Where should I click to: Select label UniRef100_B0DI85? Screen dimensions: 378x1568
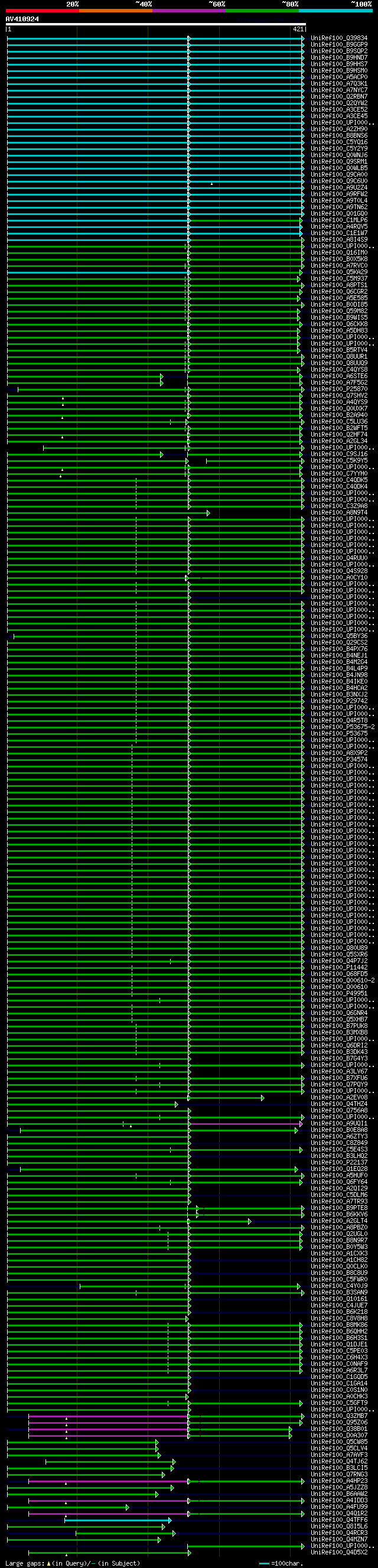pyautogui.click(x=339, y=304)
